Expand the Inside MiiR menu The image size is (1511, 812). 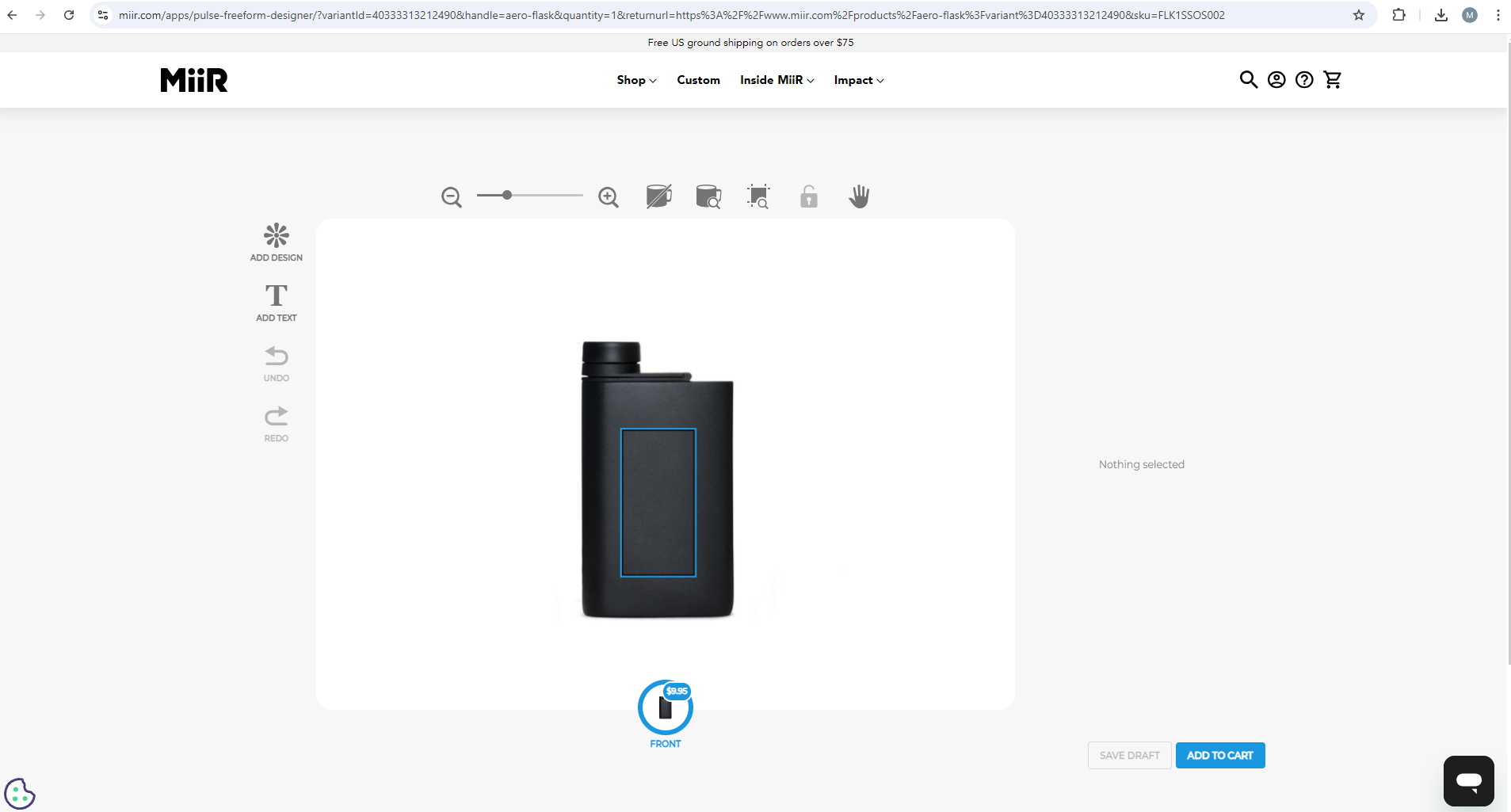(777, 80)
